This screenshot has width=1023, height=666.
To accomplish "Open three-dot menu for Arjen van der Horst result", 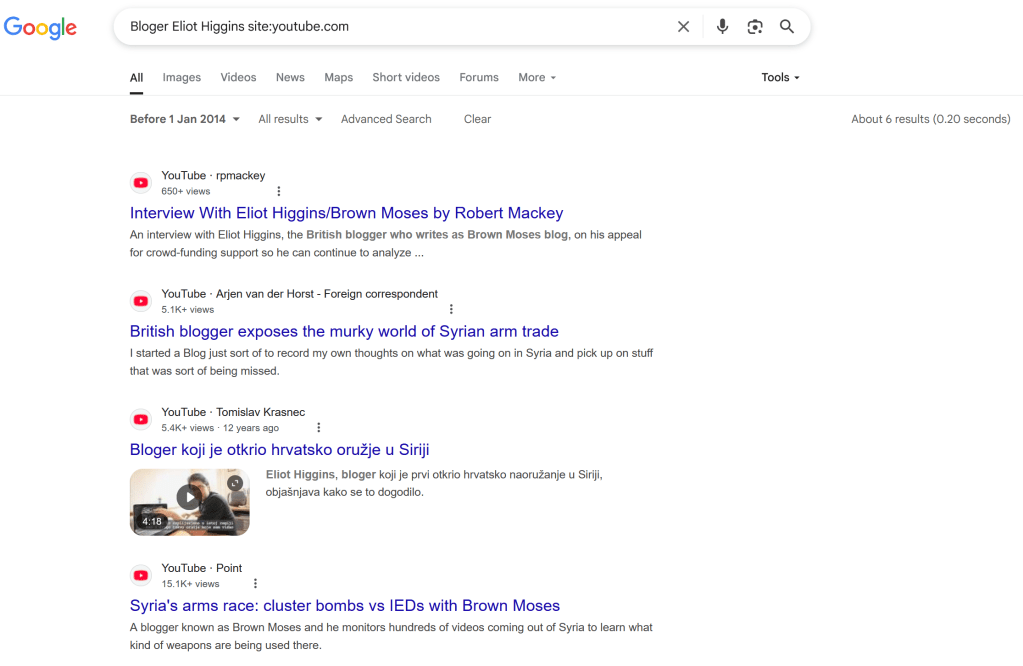I will tap(451, 310).
